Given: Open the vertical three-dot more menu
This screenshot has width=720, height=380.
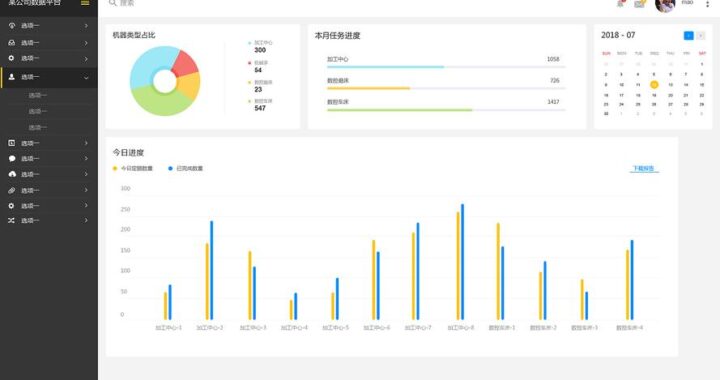Looking at the screenshot, I should pyautogui.click(x=707, y=4).
